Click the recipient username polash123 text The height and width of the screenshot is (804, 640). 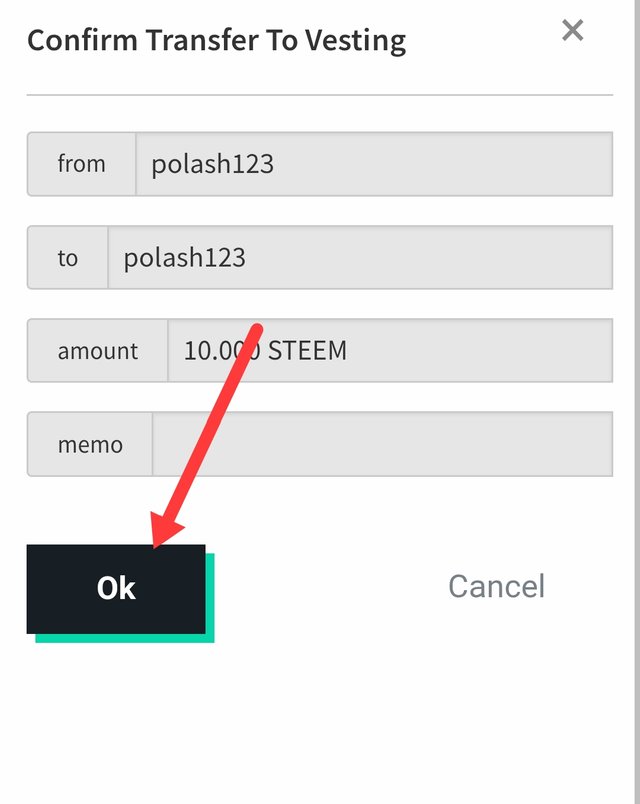(x=185, y=257)
